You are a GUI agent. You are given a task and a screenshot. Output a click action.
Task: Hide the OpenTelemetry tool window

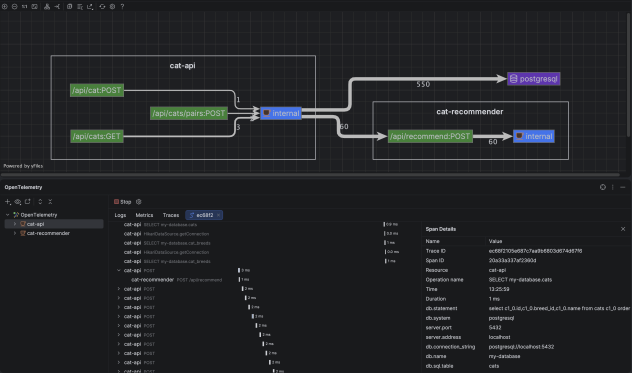point(623,187)
